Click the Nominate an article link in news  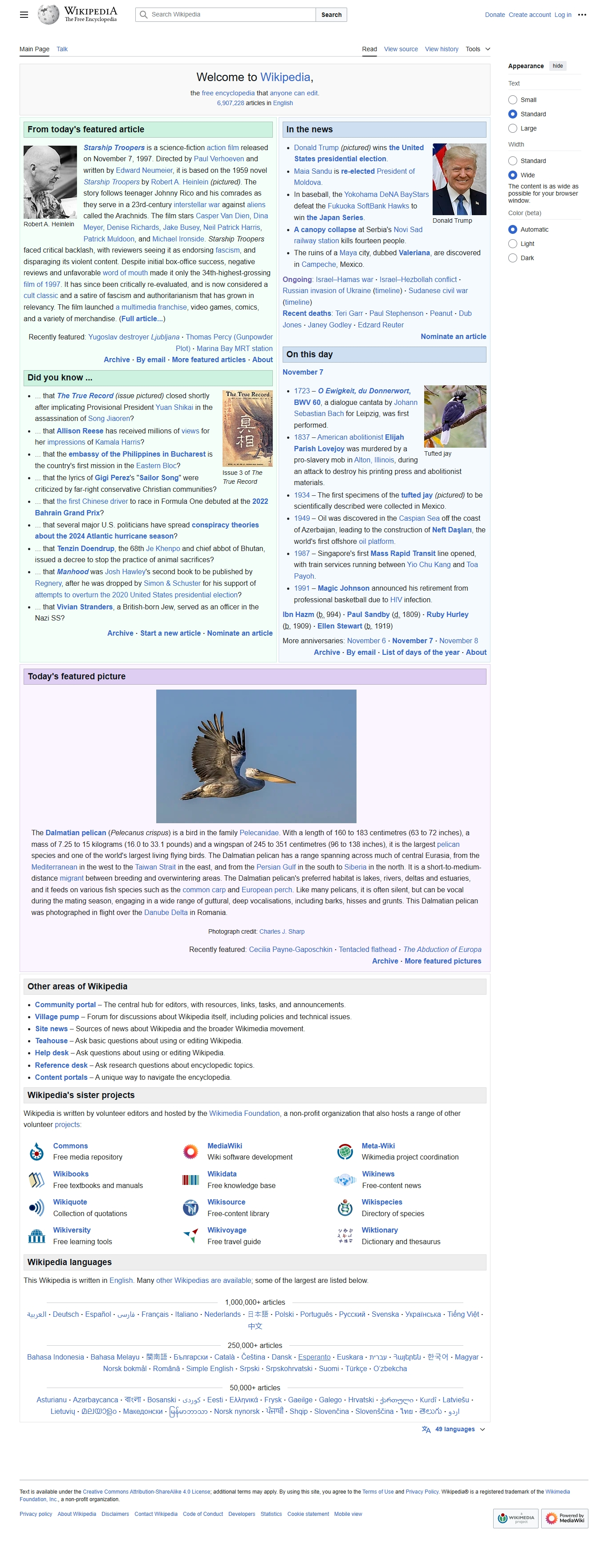(454, 337)
